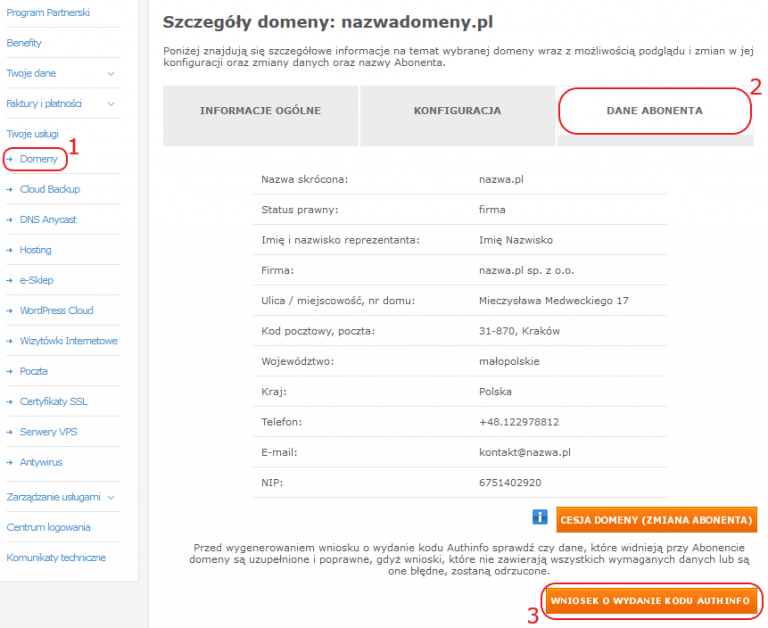Expand the Twoje dane section

(x=110, y=74)
